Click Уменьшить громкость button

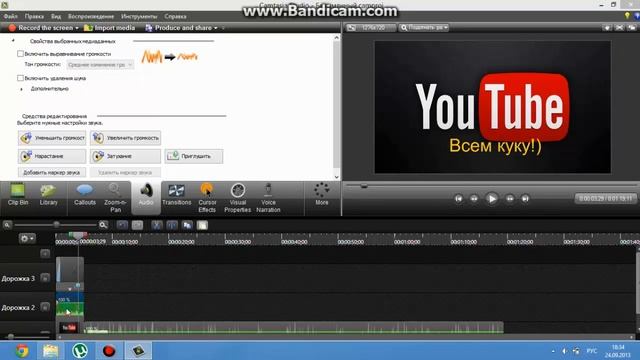[x=52, y=138]
